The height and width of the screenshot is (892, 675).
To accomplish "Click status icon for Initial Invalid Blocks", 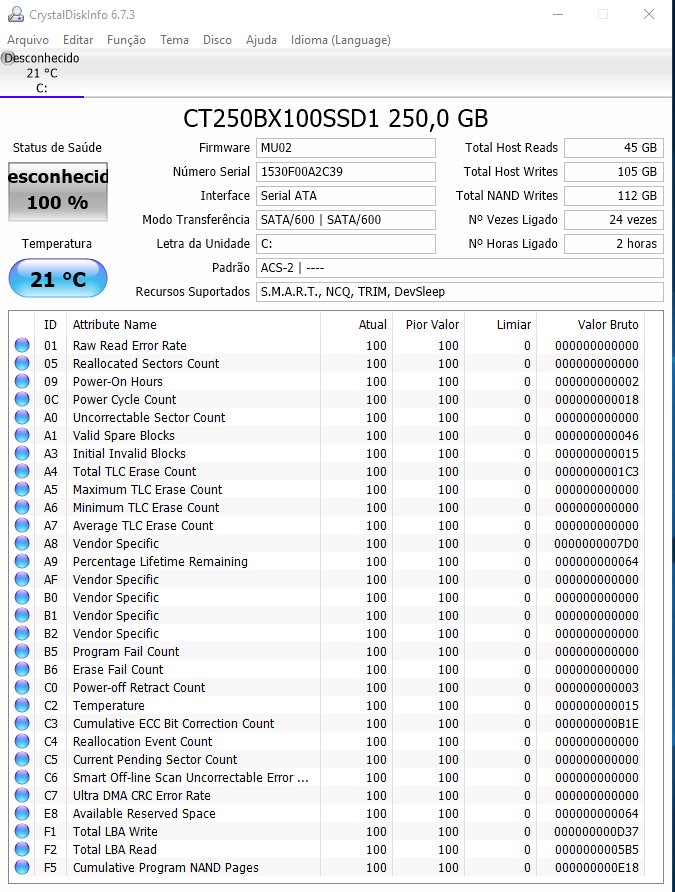I will point(22,453).
